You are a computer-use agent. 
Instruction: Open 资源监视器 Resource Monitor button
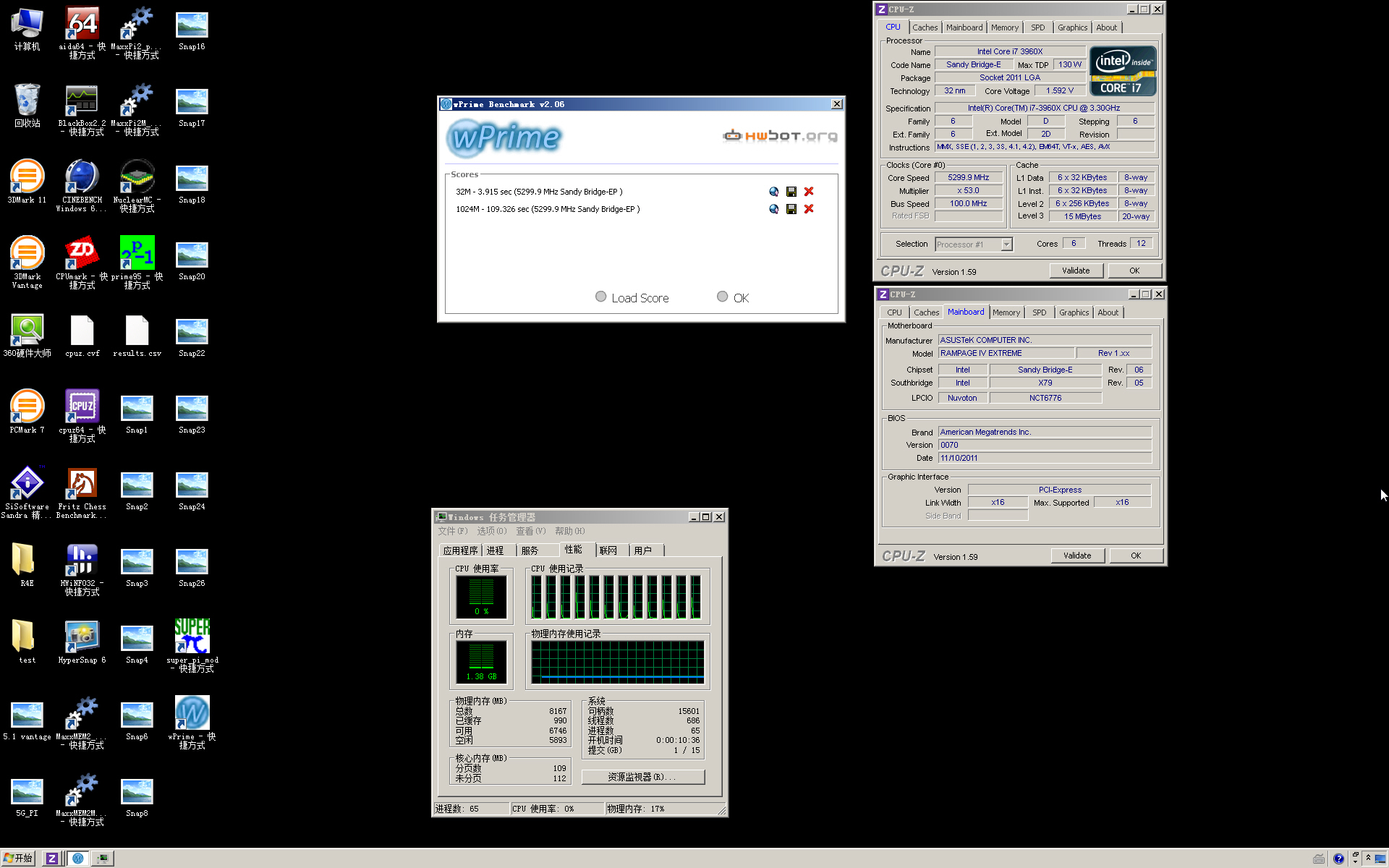point(642,777)
